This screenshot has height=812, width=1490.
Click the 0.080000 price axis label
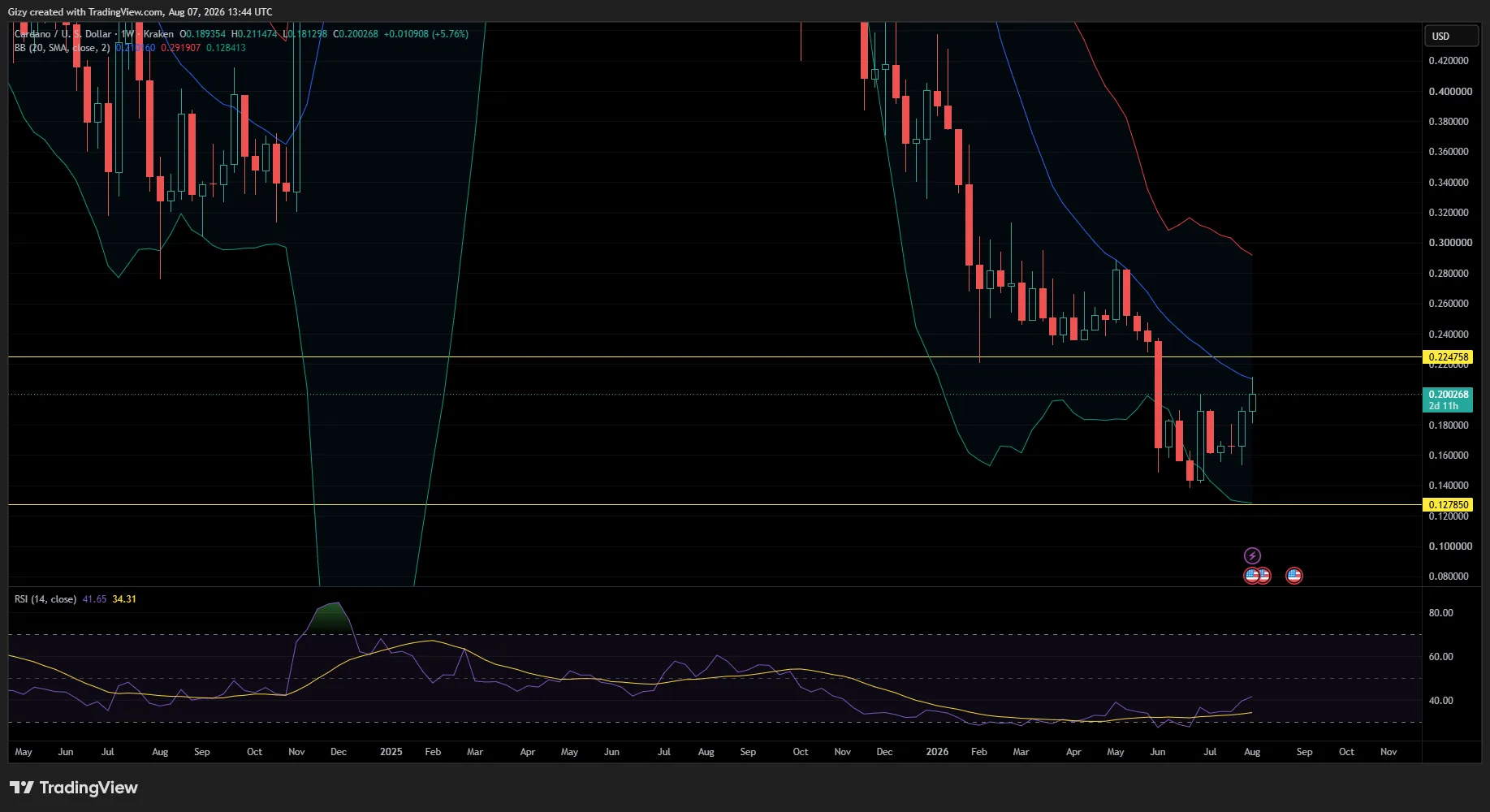pos(1449,577)
